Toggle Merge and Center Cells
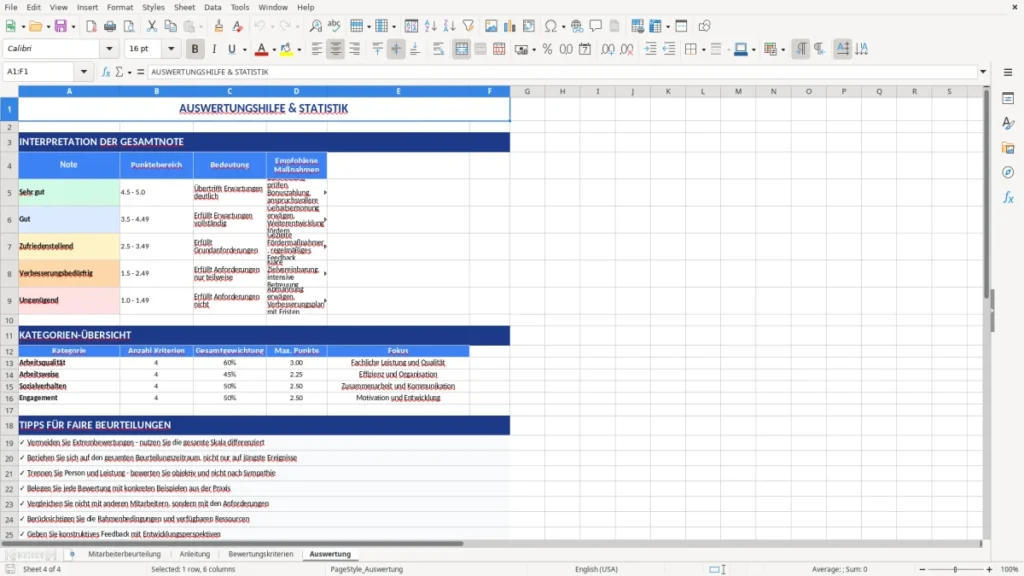The image size is (1024, 576). pos(461,49)
